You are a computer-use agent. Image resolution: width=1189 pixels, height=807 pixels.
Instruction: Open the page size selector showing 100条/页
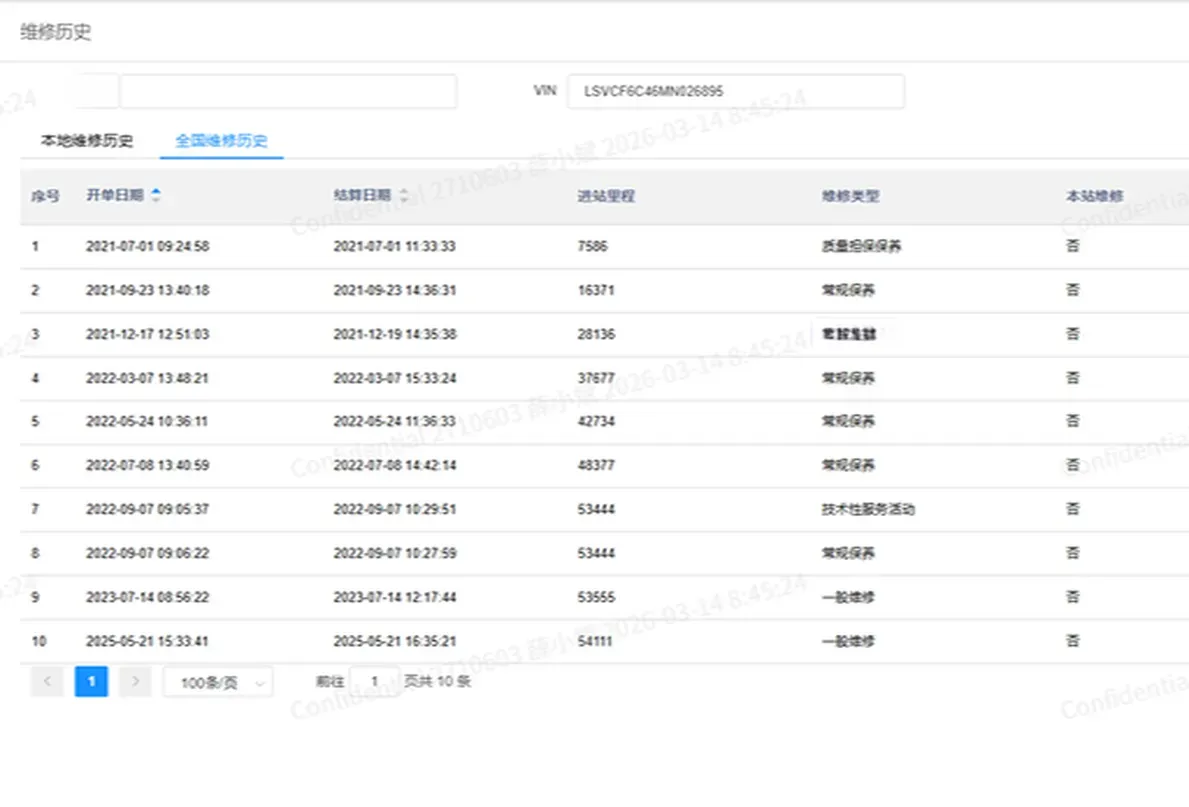coord(217,681)
